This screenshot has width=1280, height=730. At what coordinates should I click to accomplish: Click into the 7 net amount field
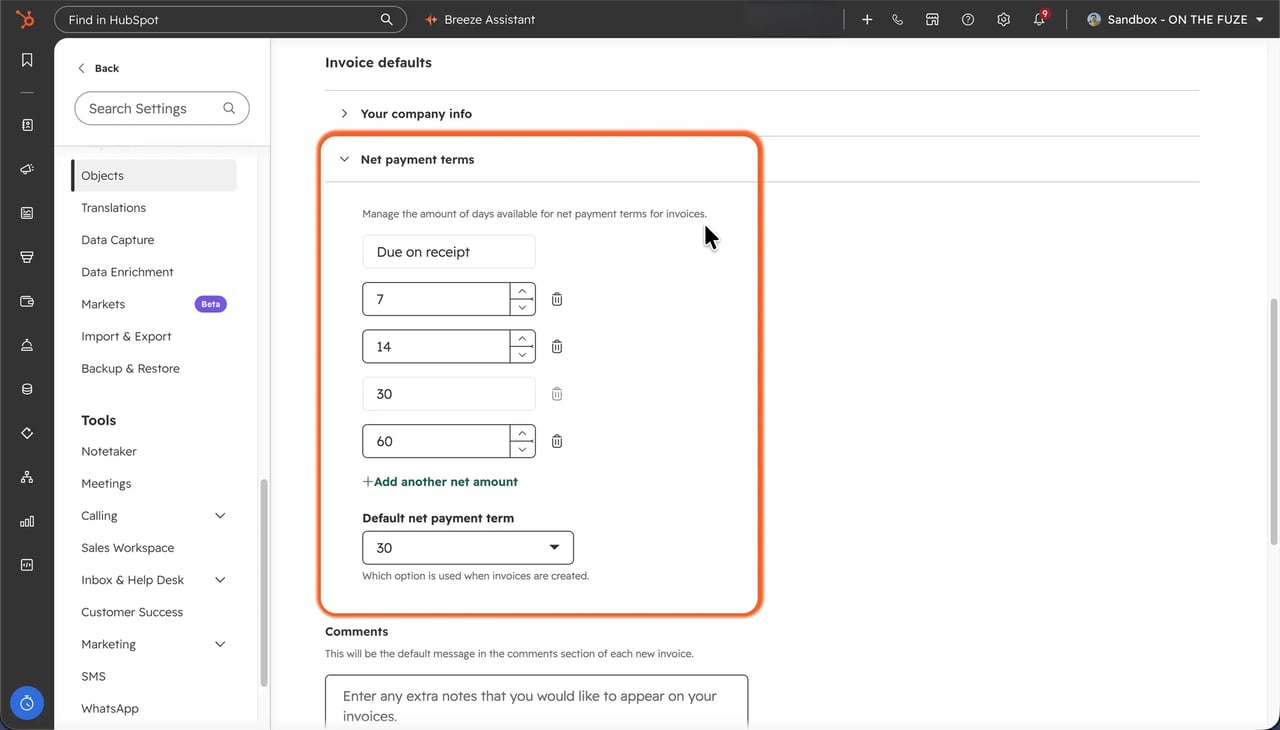click(x=437, y=299)
